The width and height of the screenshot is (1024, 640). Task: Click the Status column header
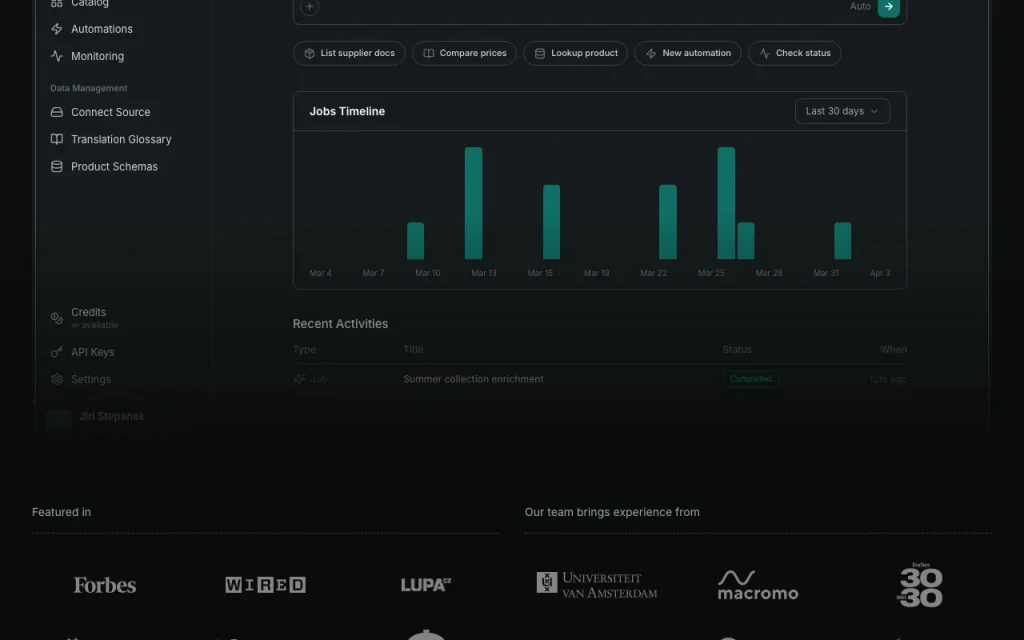point(737,349)
